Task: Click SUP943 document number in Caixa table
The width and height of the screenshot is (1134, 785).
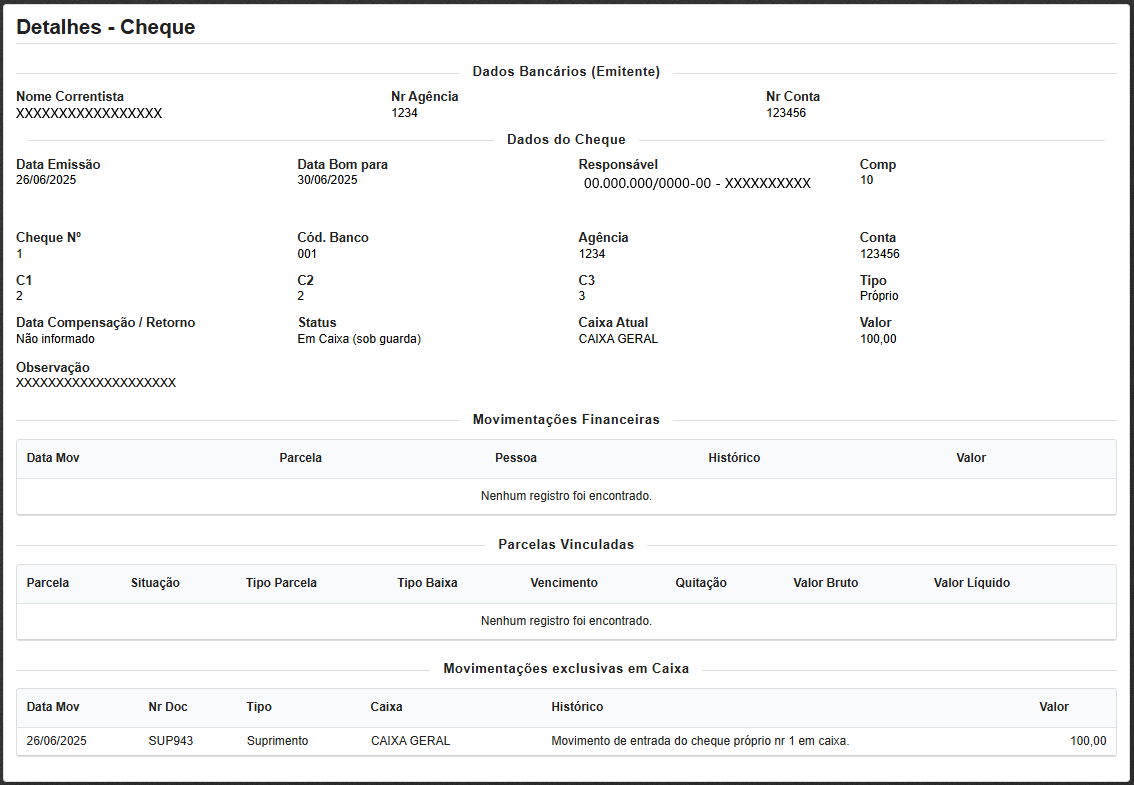Action: 169,741
